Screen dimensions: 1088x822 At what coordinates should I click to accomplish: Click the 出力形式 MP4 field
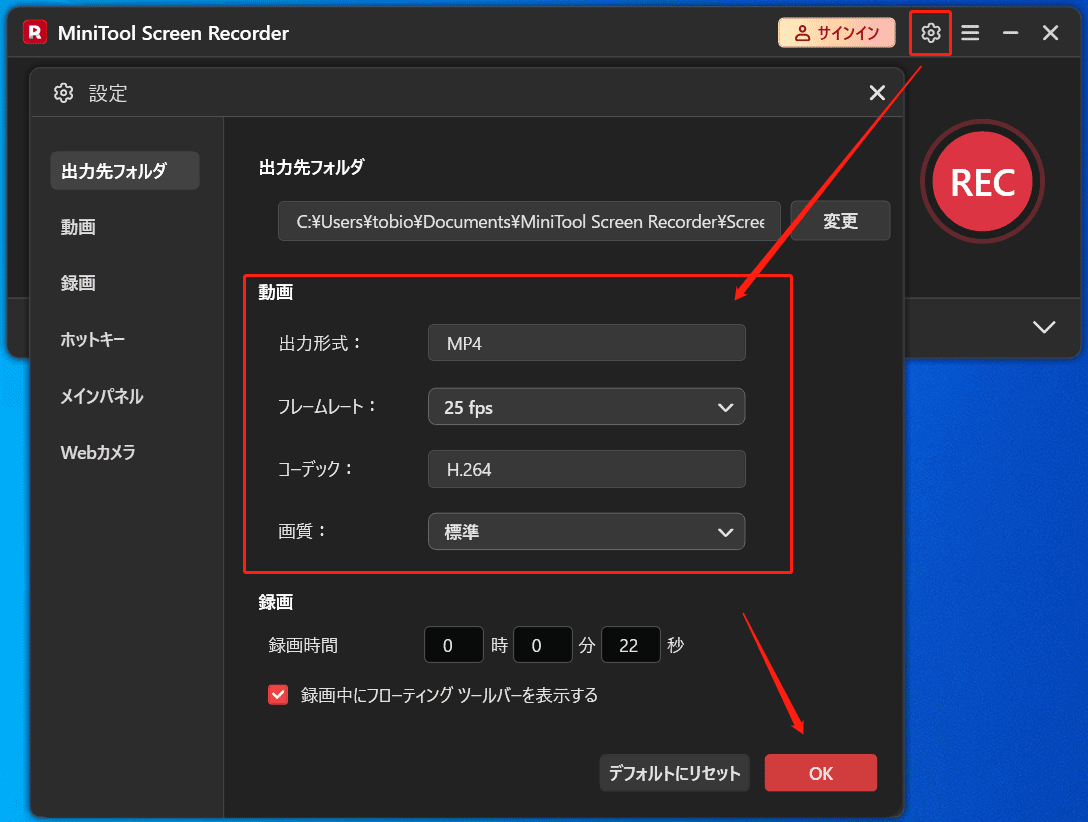pos(587,343)
